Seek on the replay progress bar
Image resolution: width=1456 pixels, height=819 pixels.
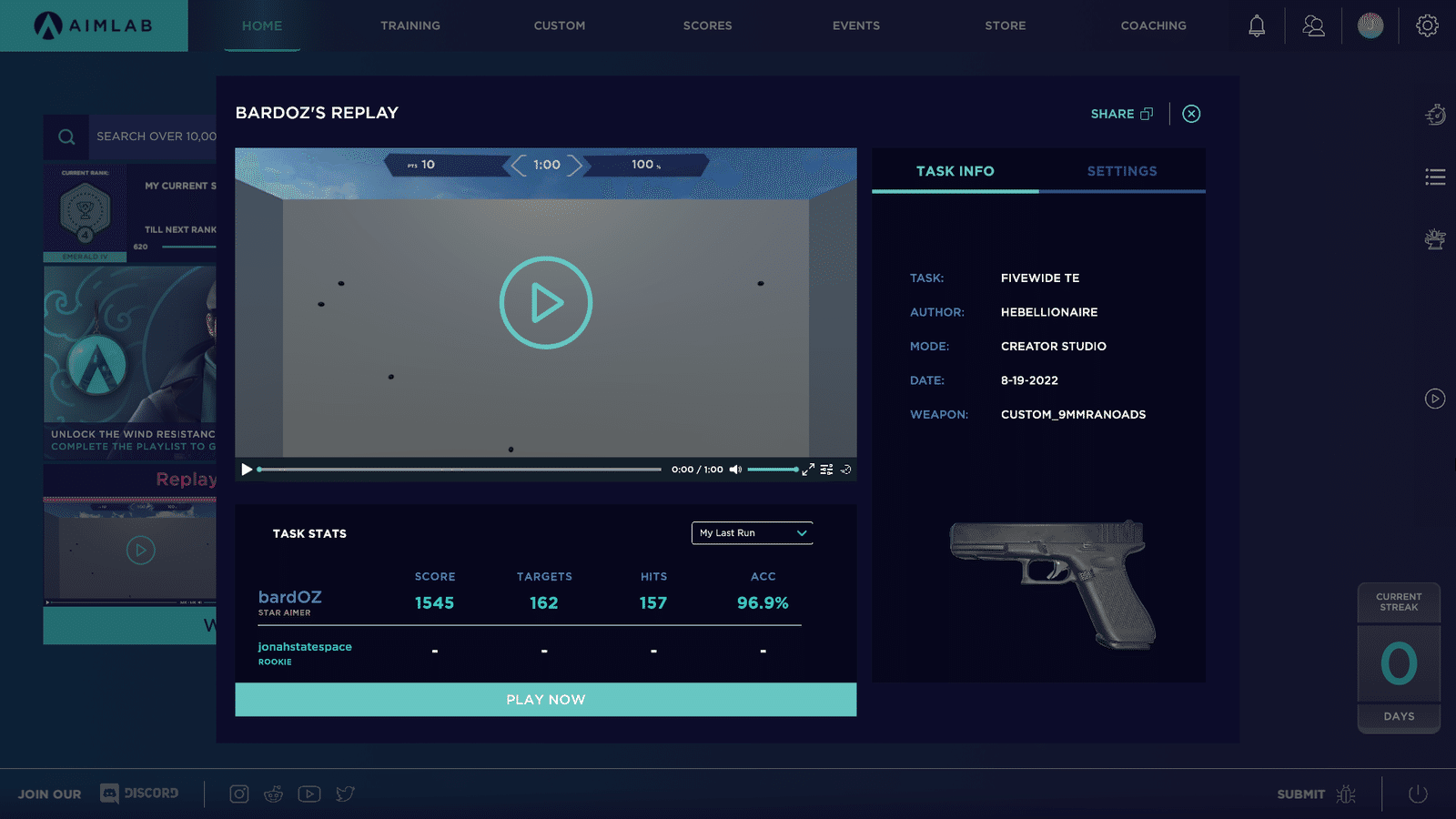point(460,470)
